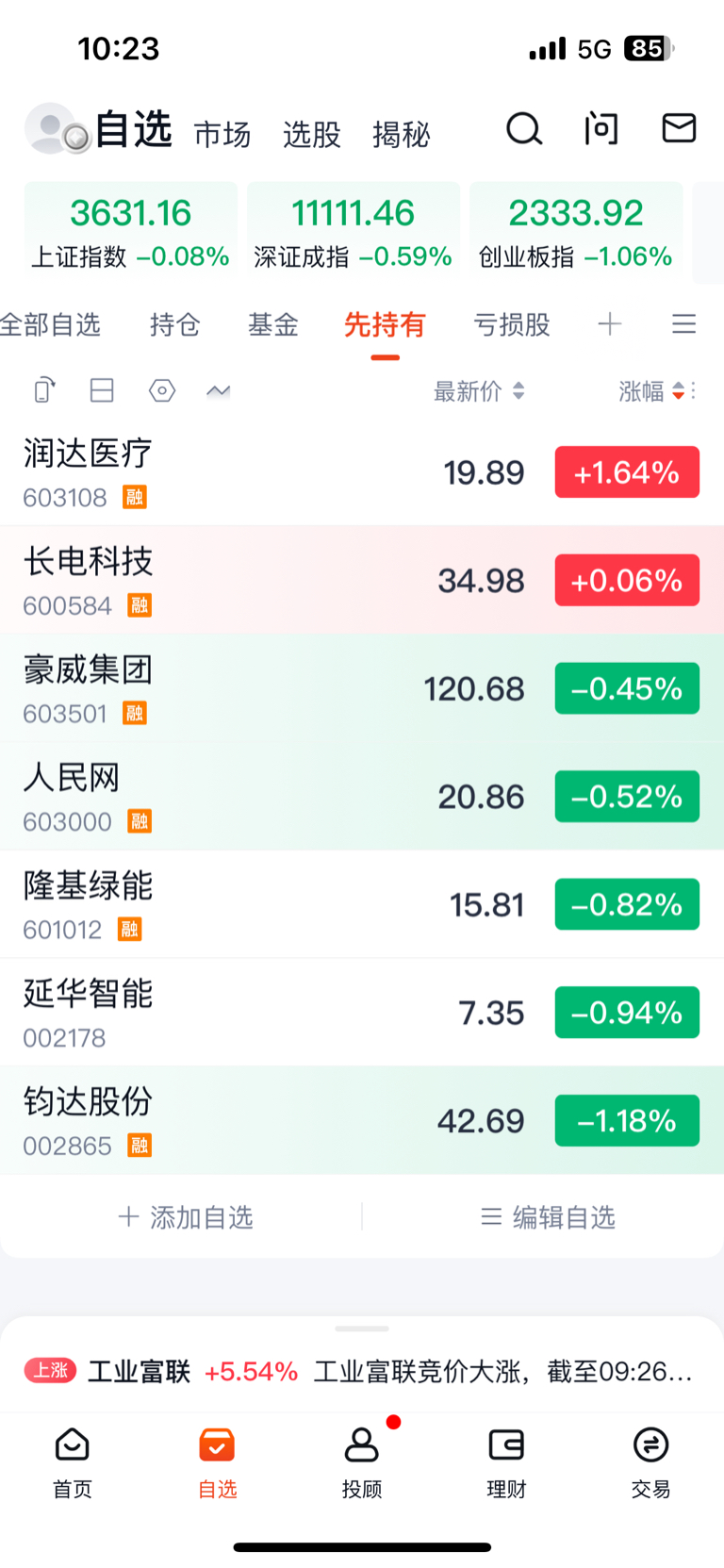
Task: Tap the hexagon settings icon
Action: (162, 390)
